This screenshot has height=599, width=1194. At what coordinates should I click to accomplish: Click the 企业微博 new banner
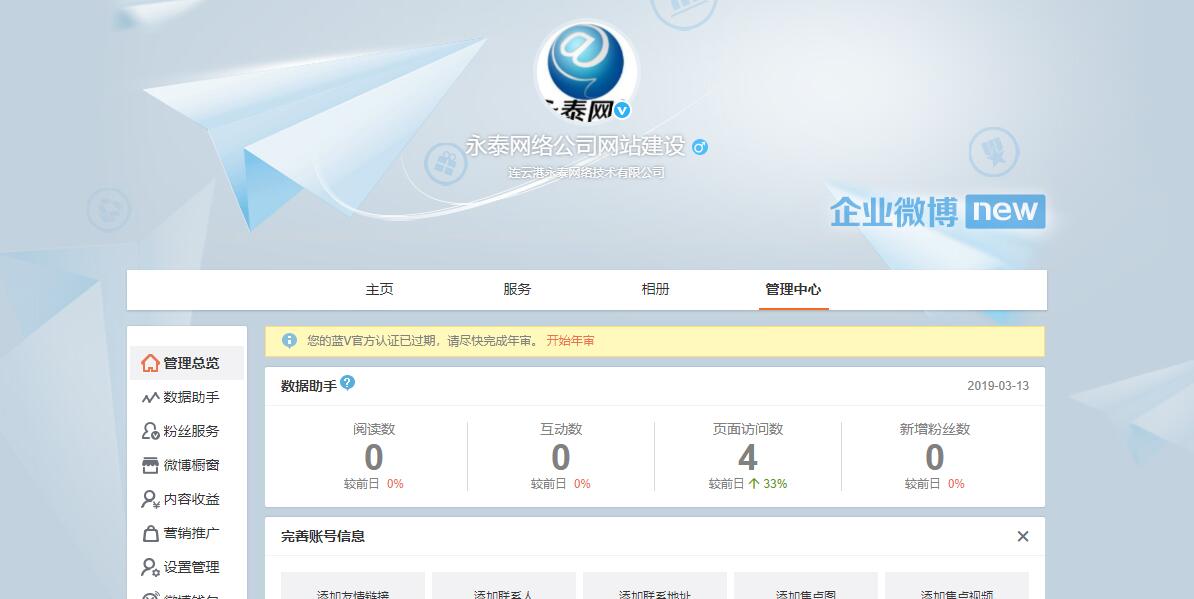pyautogui.click(x=937, y=212)
